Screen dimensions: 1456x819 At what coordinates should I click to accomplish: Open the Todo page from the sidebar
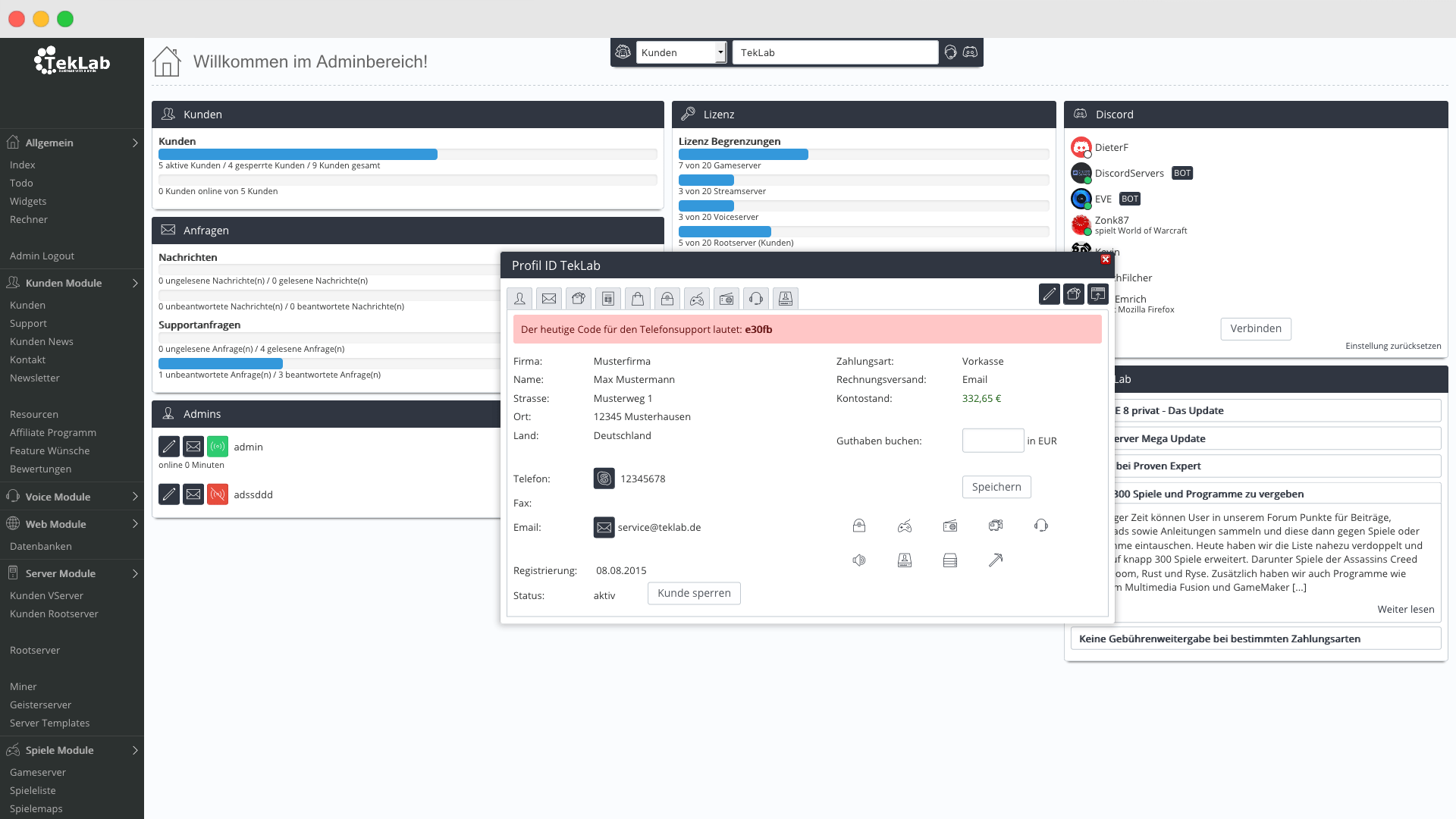(21, 183)
